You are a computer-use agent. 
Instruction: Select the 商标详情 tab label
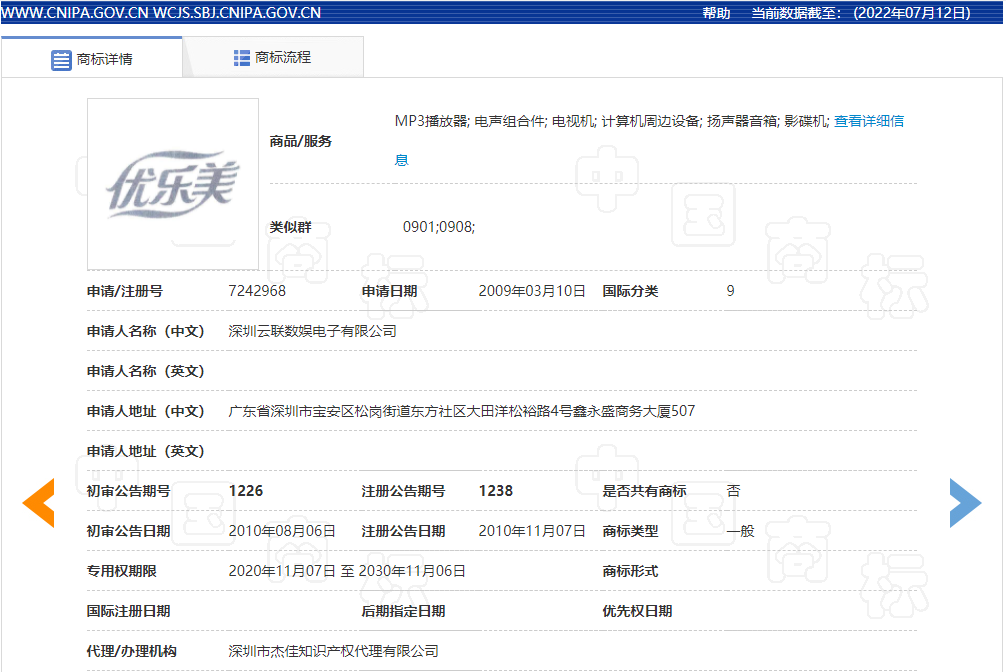(104, 60)
